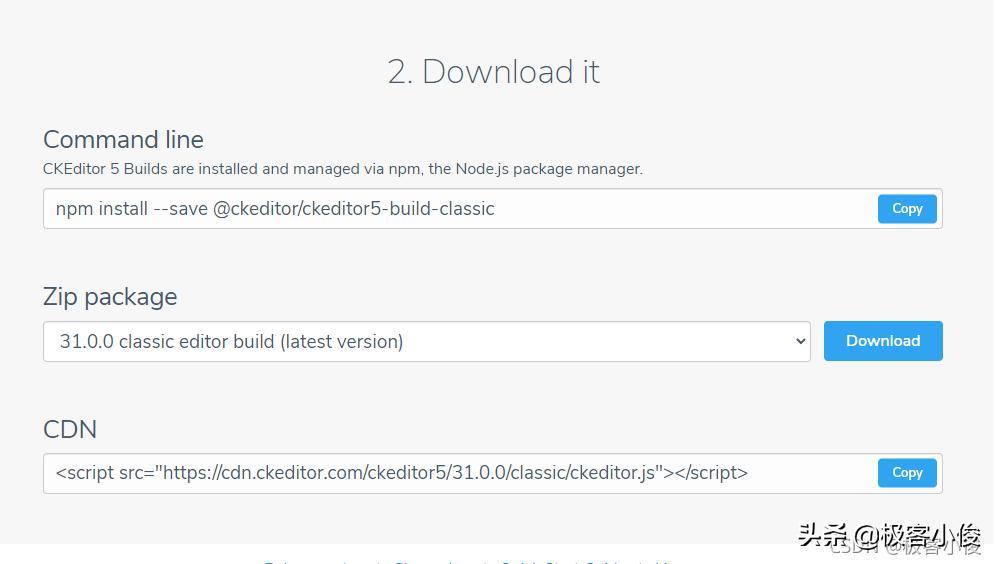Click the closing </script> tag text
Screen dimensions: 997x564
711,473
